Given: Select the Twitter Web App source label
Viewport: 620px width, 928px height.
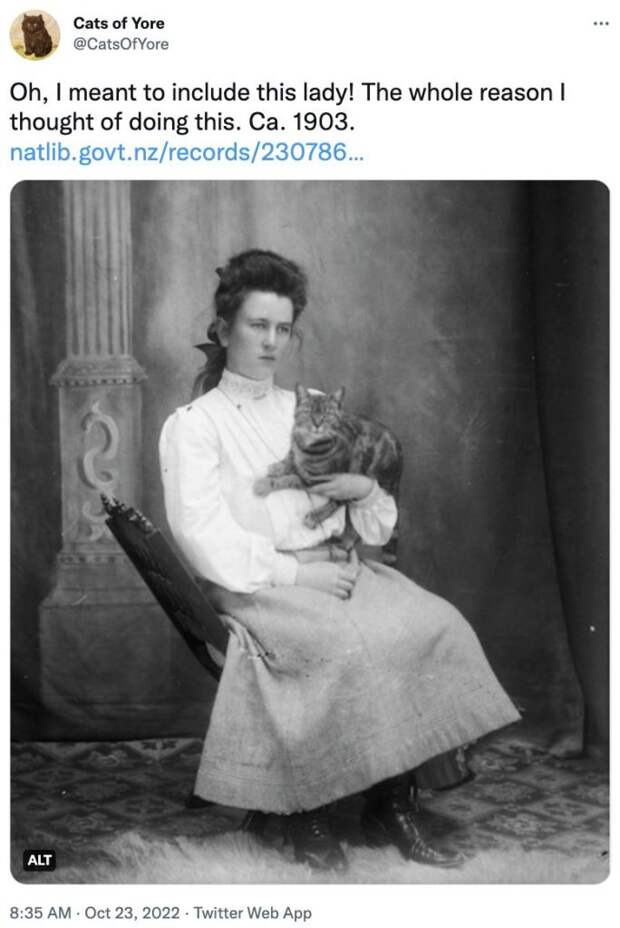Looking at the screenshot, I should (x=253, y=913).
